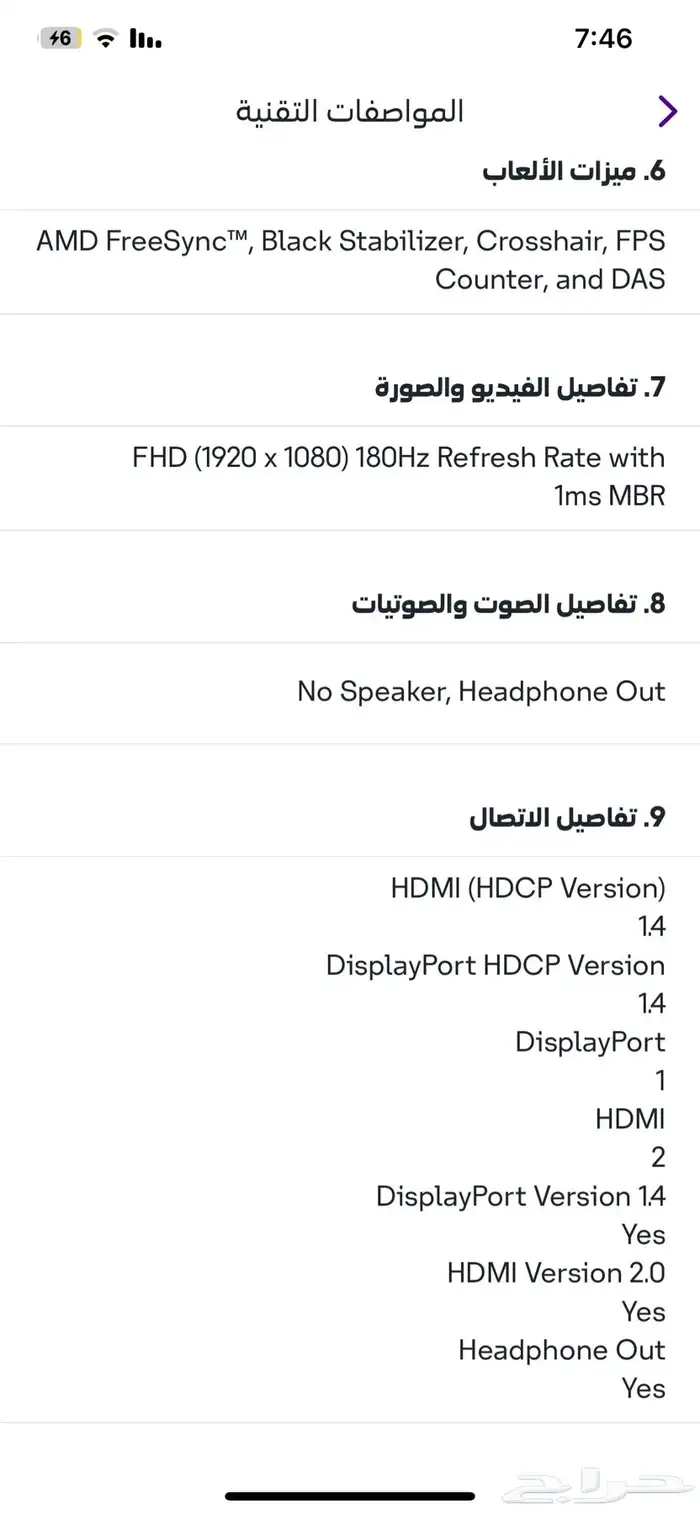Tap the cellular signal bars icon
This screenshot has height=1514, width=700.
pyautogui.click(x=146, y=39)
